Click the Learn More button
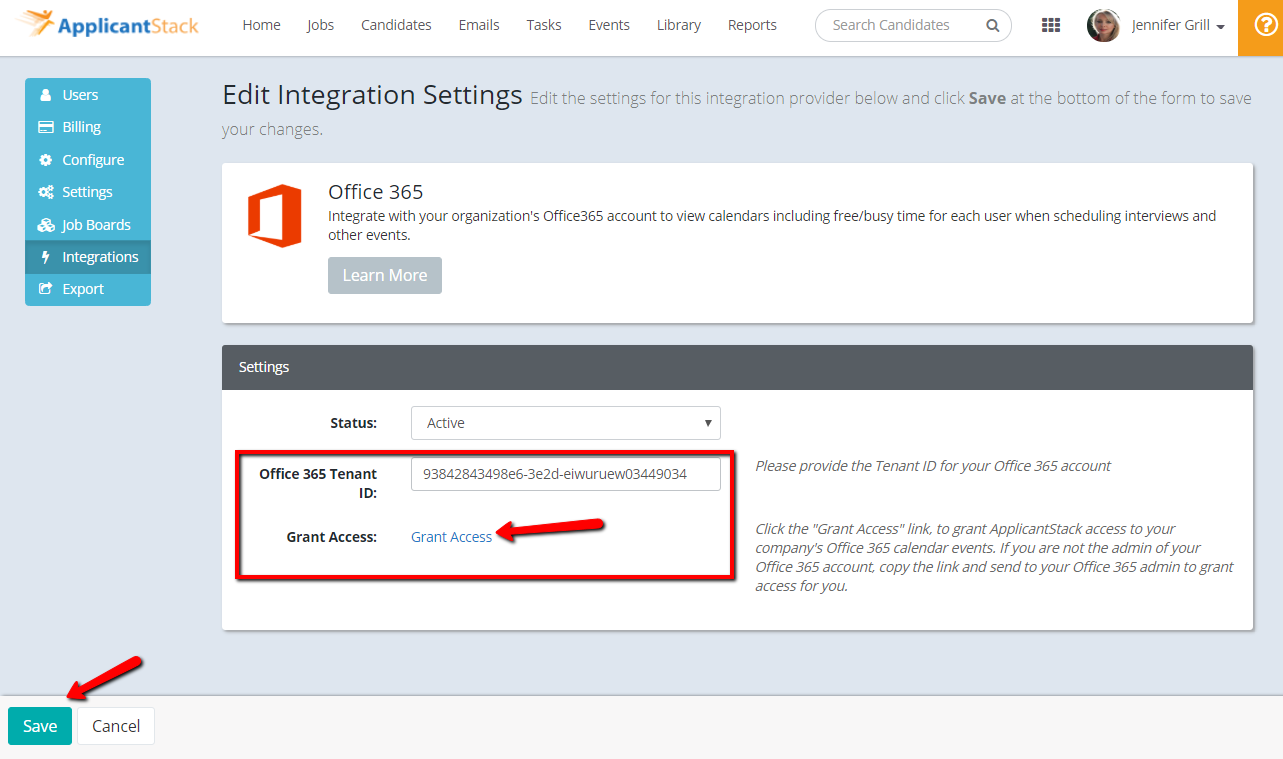The image size is (1283, 759). point(385,275)
